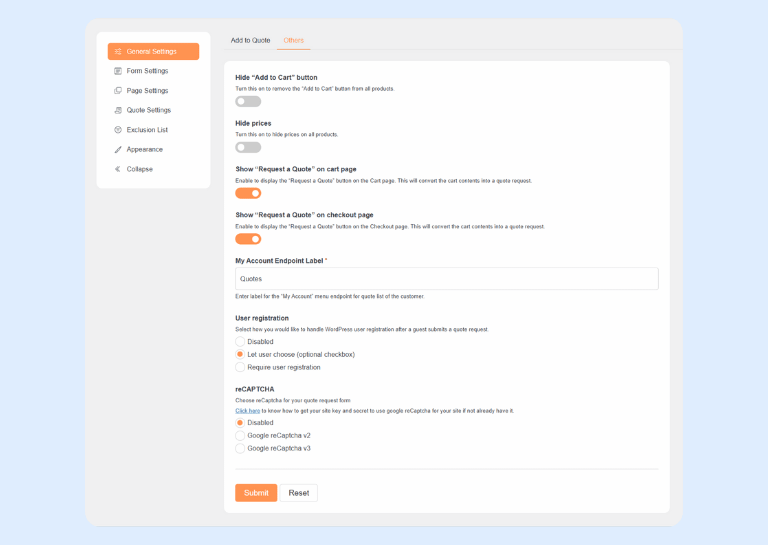Click the Form Settings icon
This screenshot has height=545, width=768.
[118, 71]
